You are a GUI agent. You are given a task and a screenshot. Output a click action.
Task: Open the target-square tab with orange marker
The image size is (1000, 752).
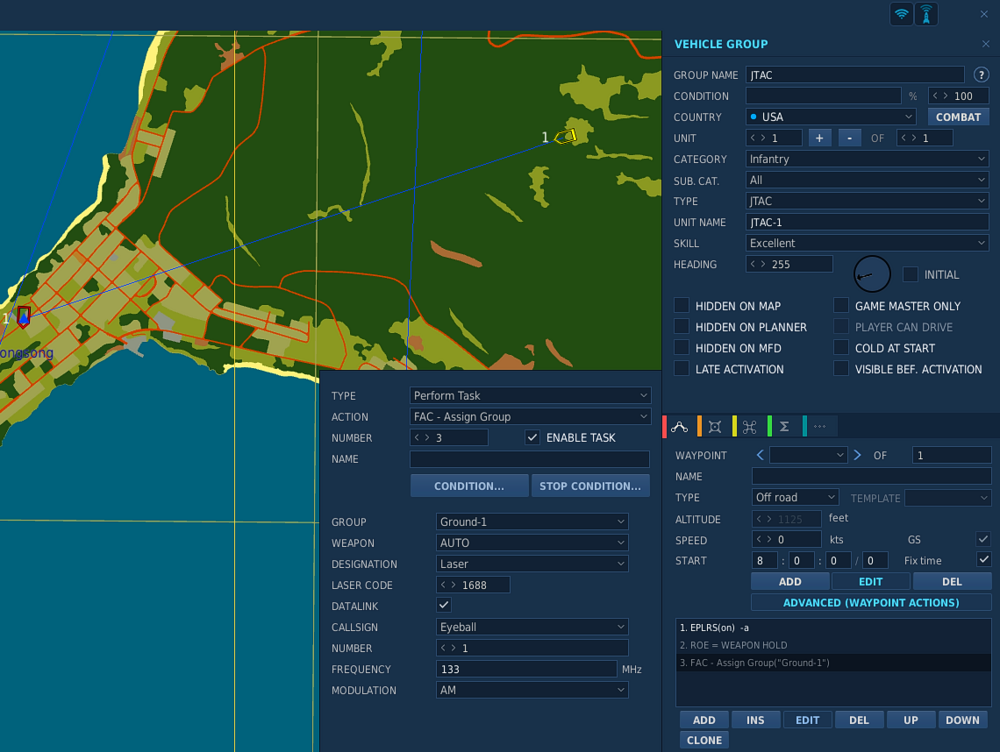[715, 426]
